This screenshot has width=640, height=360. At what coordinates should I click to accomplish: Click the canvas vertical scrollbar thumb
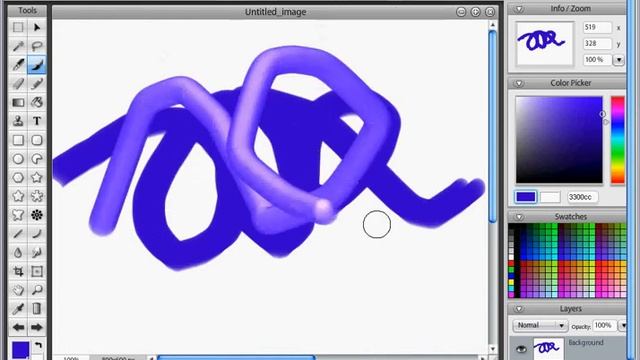pyautogui.click(x=493, y=127)
